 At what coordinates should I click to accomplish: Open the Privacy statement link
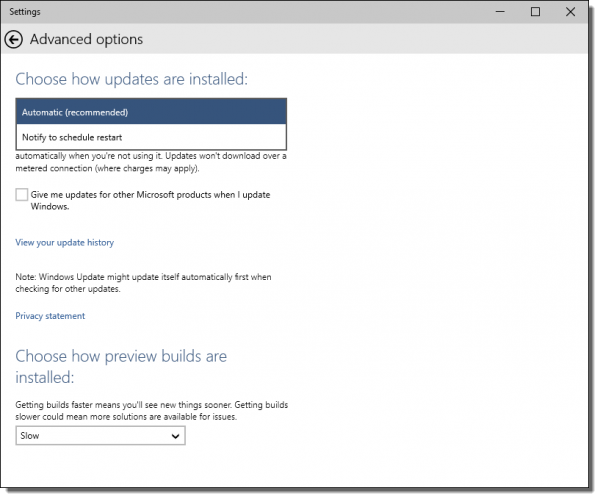[x=50, y=316]
